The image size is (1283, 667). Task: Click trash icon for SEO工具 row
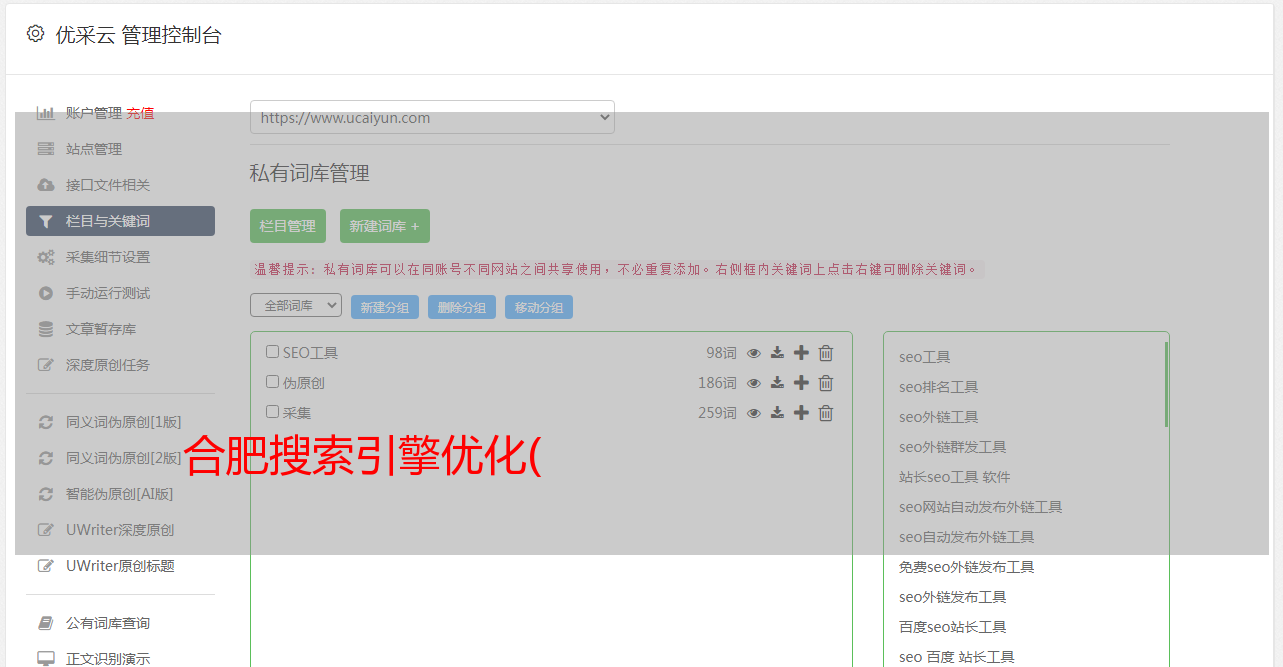coord(826,353)
